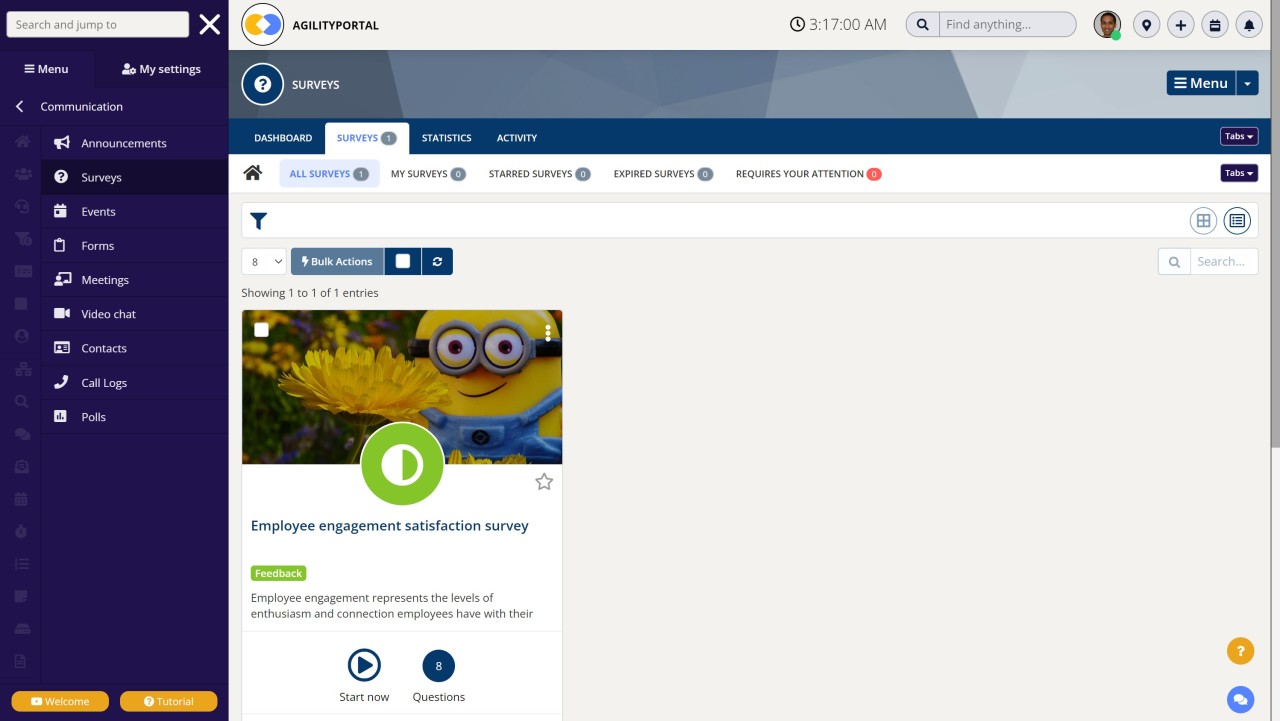Open the calendar icon in the top bar

coord(1215,24)
